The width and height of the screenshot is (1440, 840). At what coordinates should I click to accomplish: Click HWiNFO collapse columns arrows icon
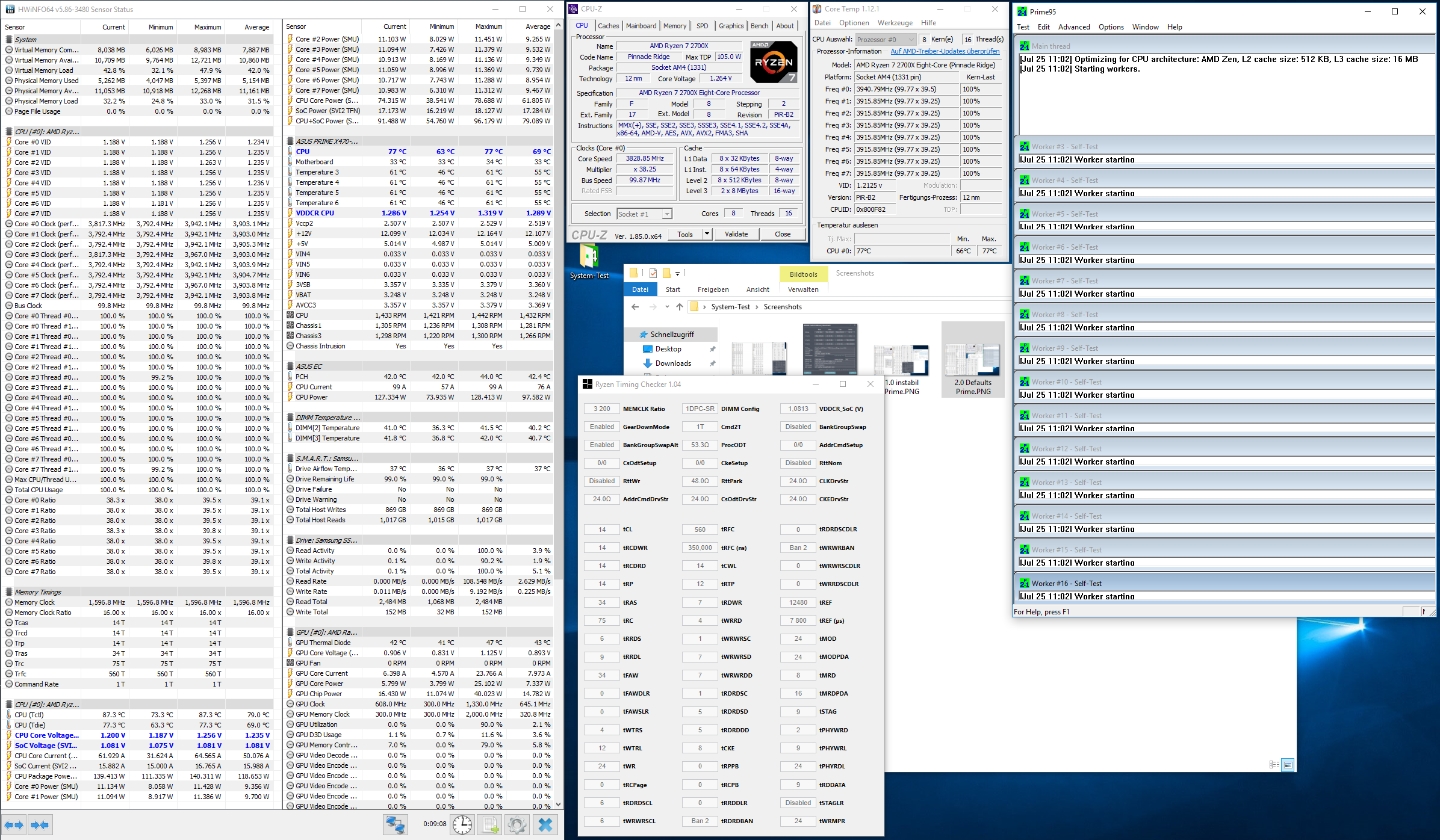[40, 825]
